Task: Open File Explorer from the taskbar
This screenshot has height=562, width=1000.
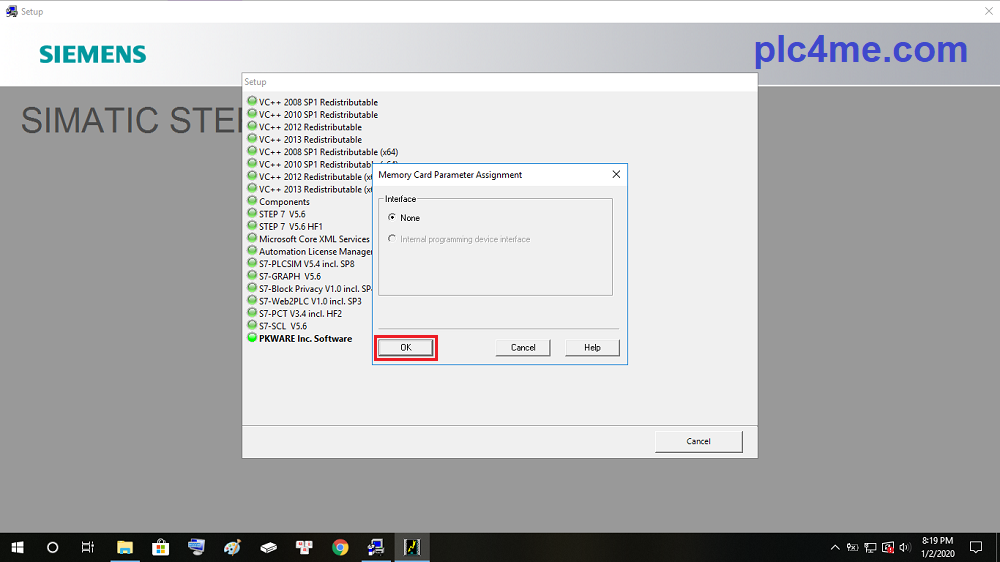Action: pos(125,547)
